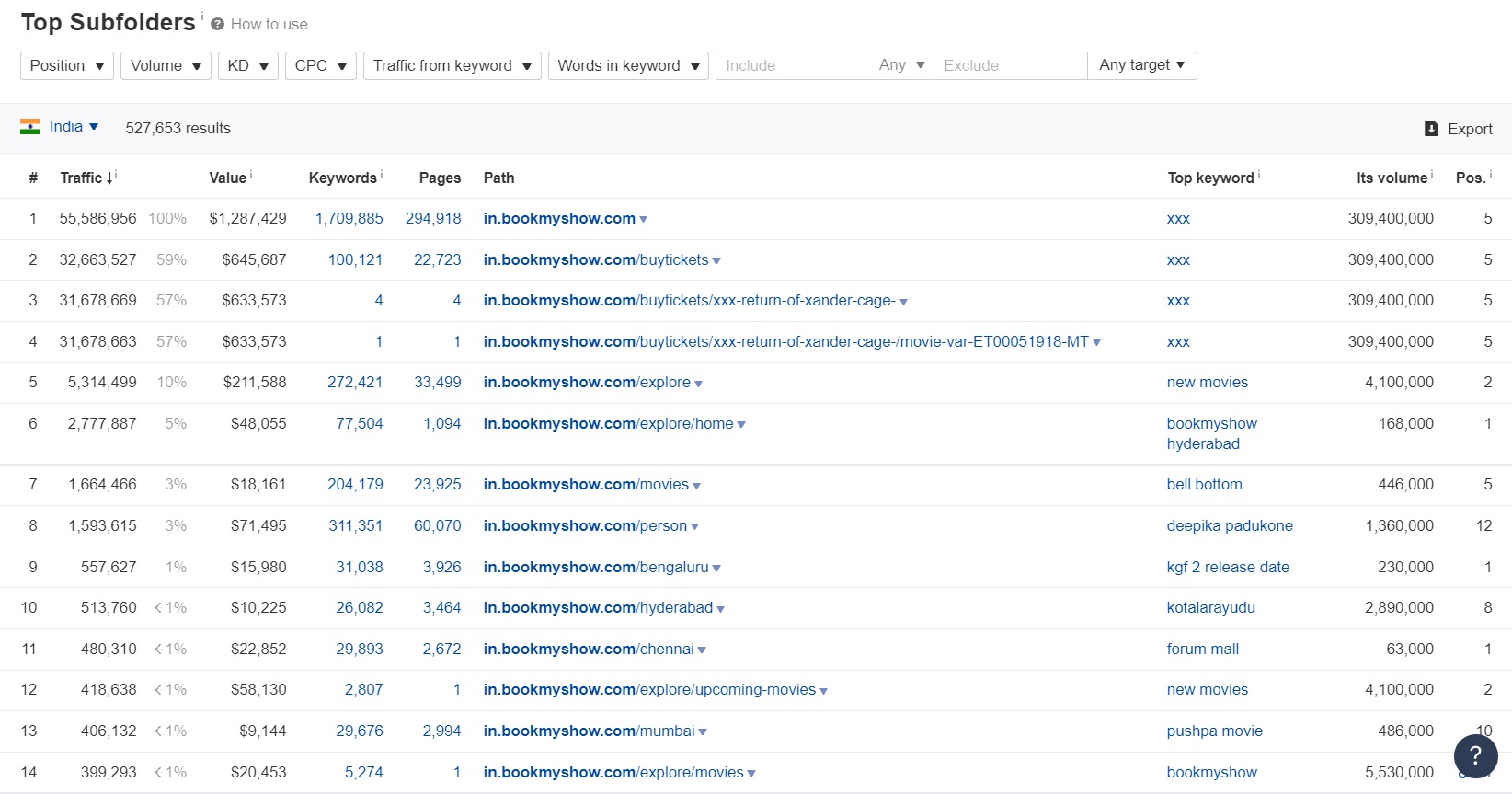Open the in.bookmyshow.com/person path link
The image size is (1512, 794).
pyautogui.click(x=585, y=525)
